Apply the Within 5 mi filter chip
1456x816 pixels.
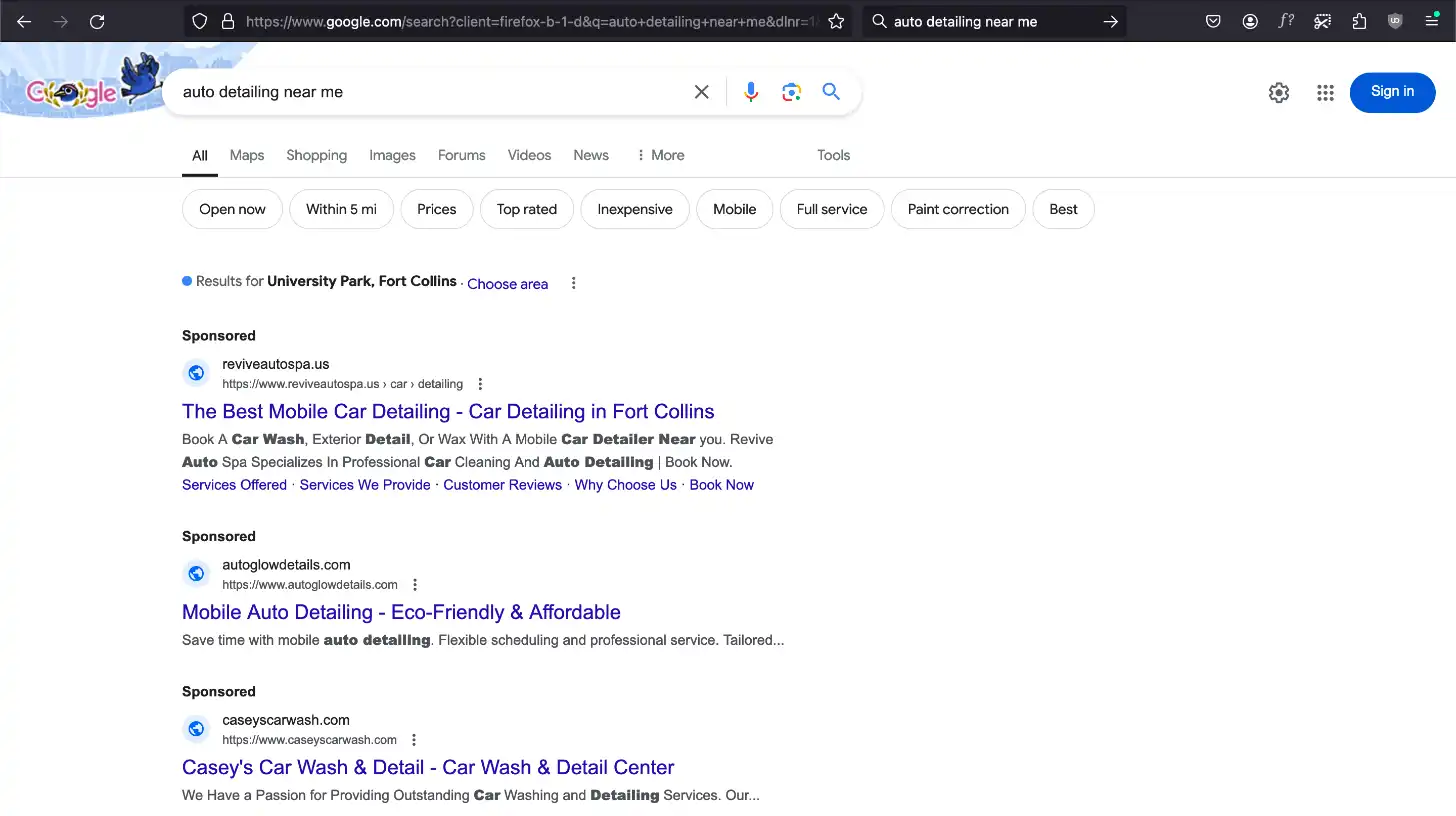(x=341, y=209)
